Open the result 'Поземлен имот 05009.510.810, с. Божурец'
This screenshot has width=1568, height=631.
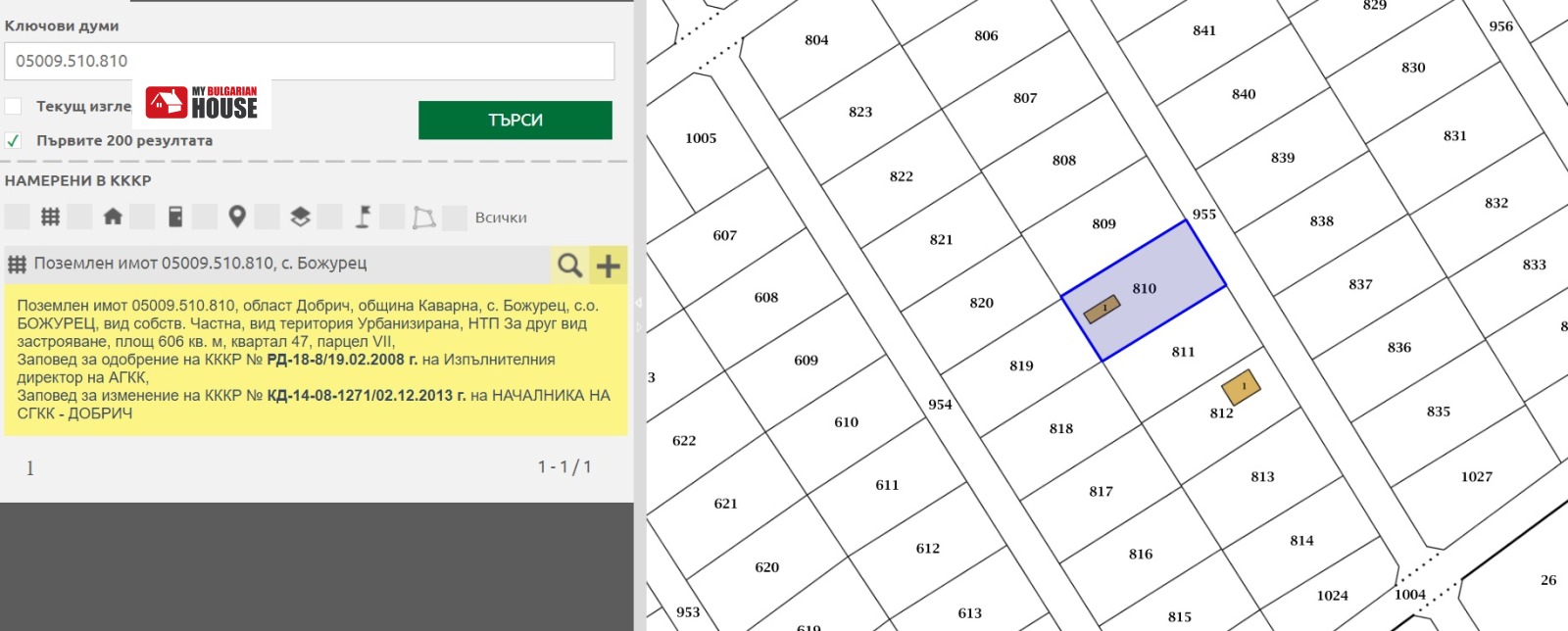[200, 264]
